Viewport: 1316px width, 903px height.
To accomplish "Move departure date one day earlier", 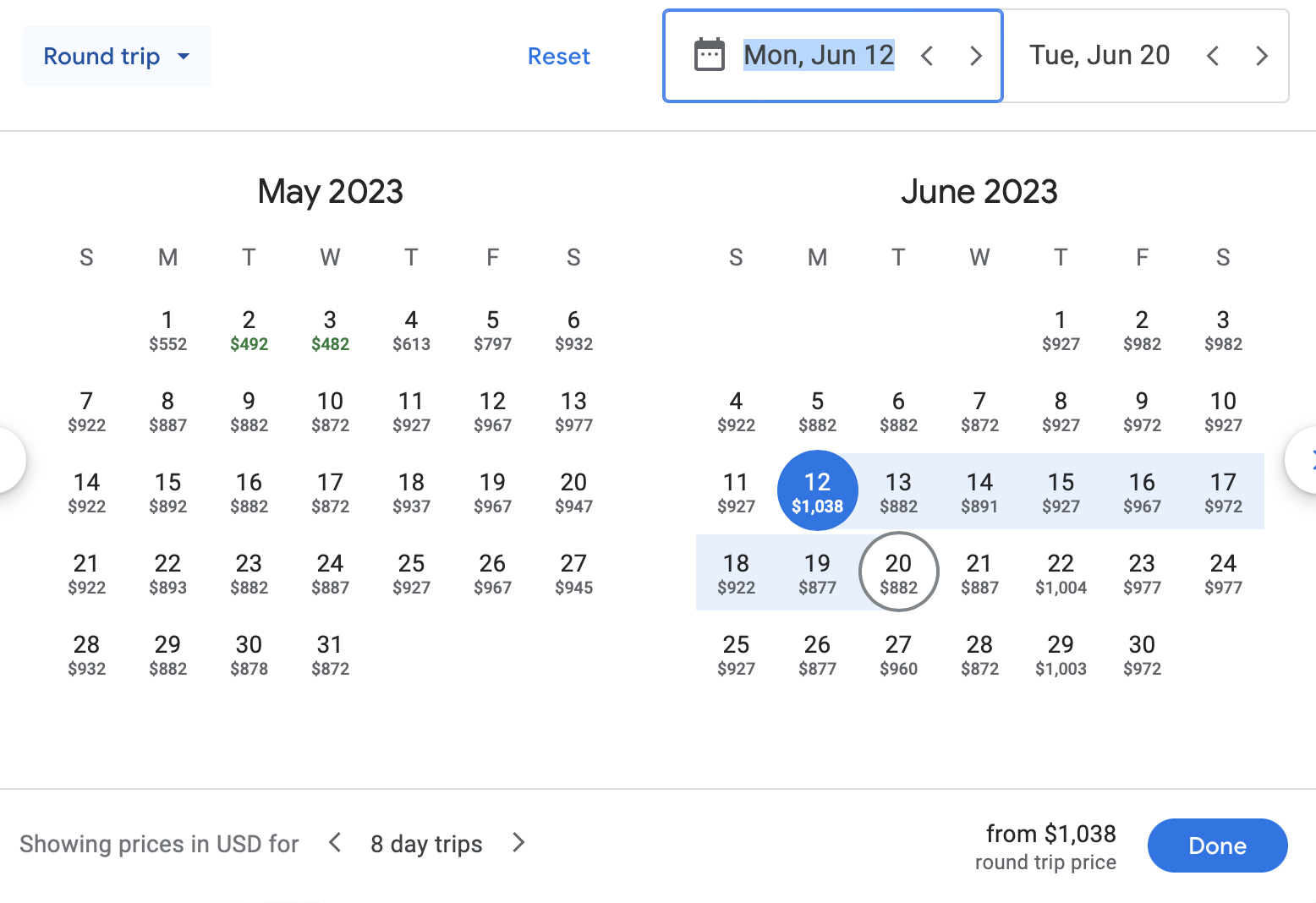I will pyautogui.click(x=927, y=56).
